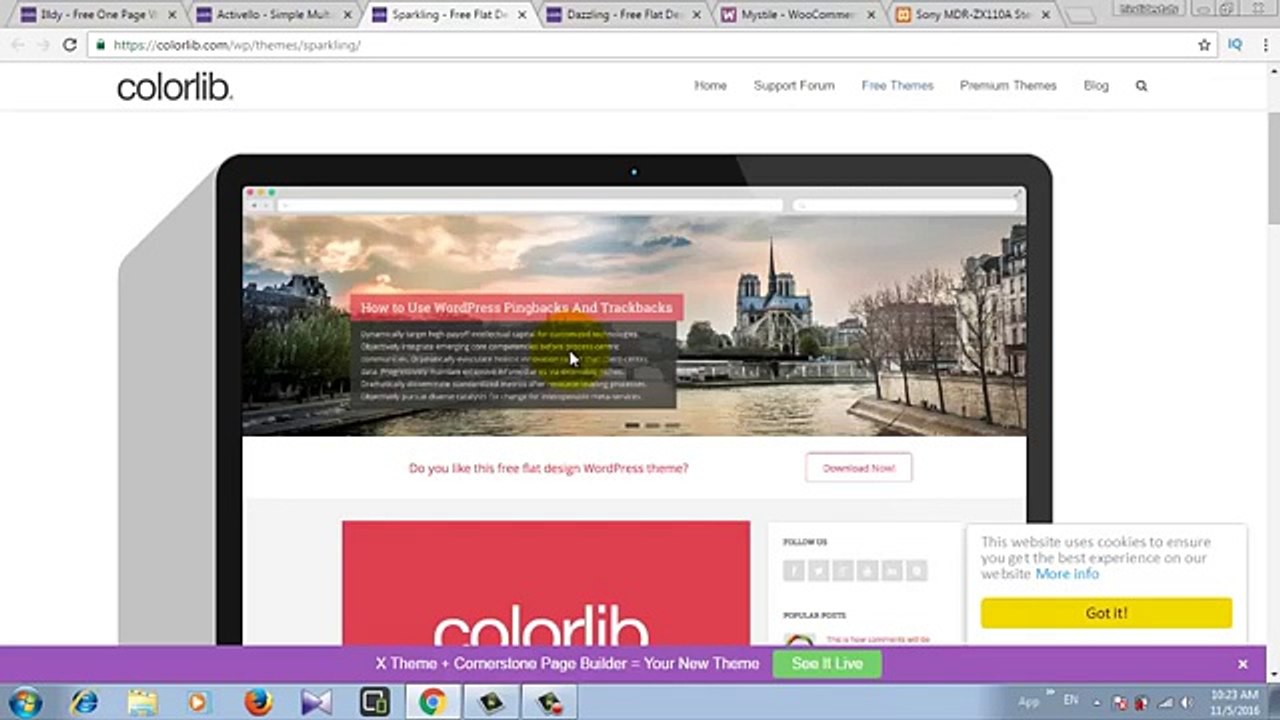Screen dimensions: 1280x720
Task: Open Windows Media Player from the taskbar
Action: 199,702
